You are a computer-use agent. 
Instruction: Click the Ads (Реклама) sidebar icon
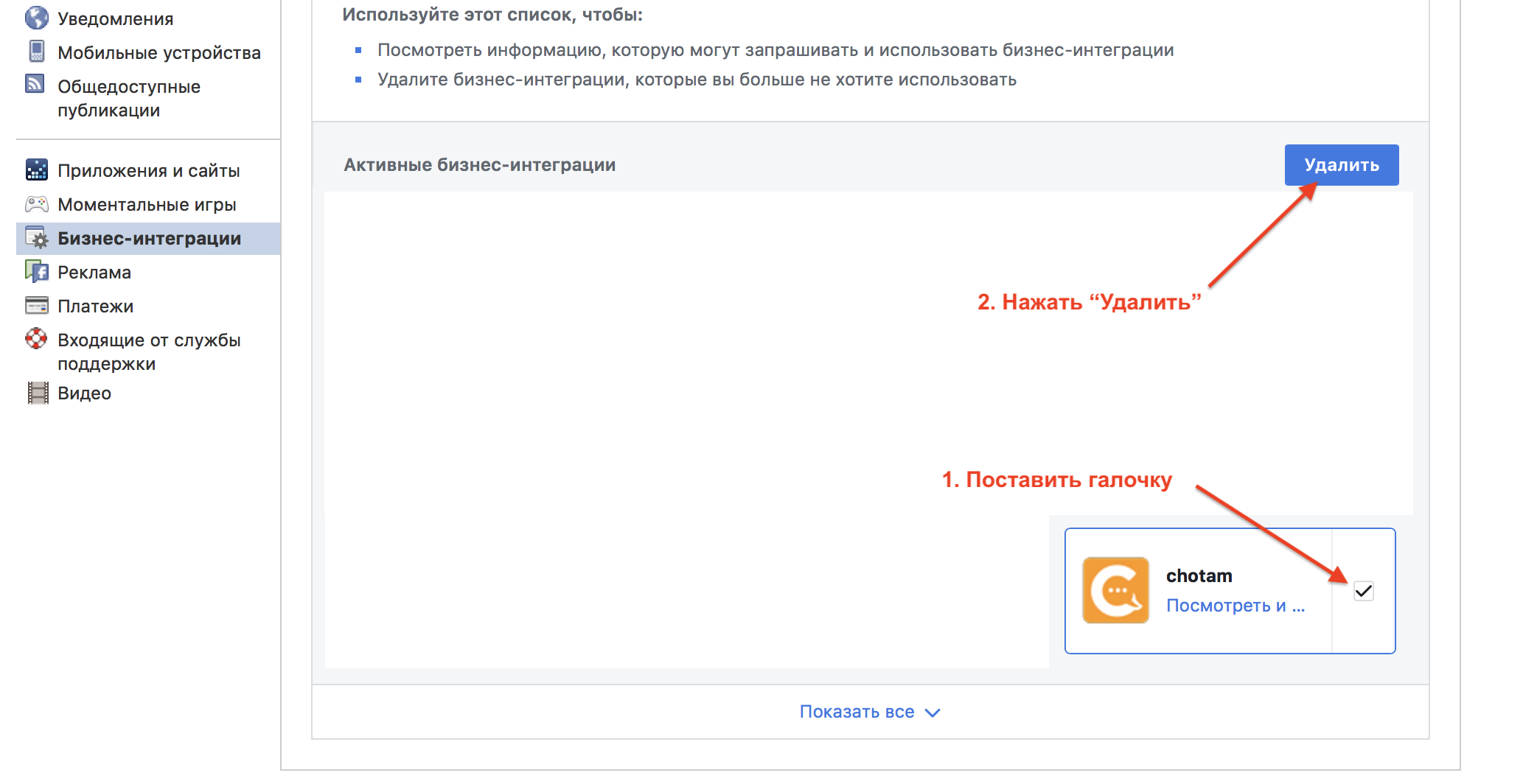(36, 271)
